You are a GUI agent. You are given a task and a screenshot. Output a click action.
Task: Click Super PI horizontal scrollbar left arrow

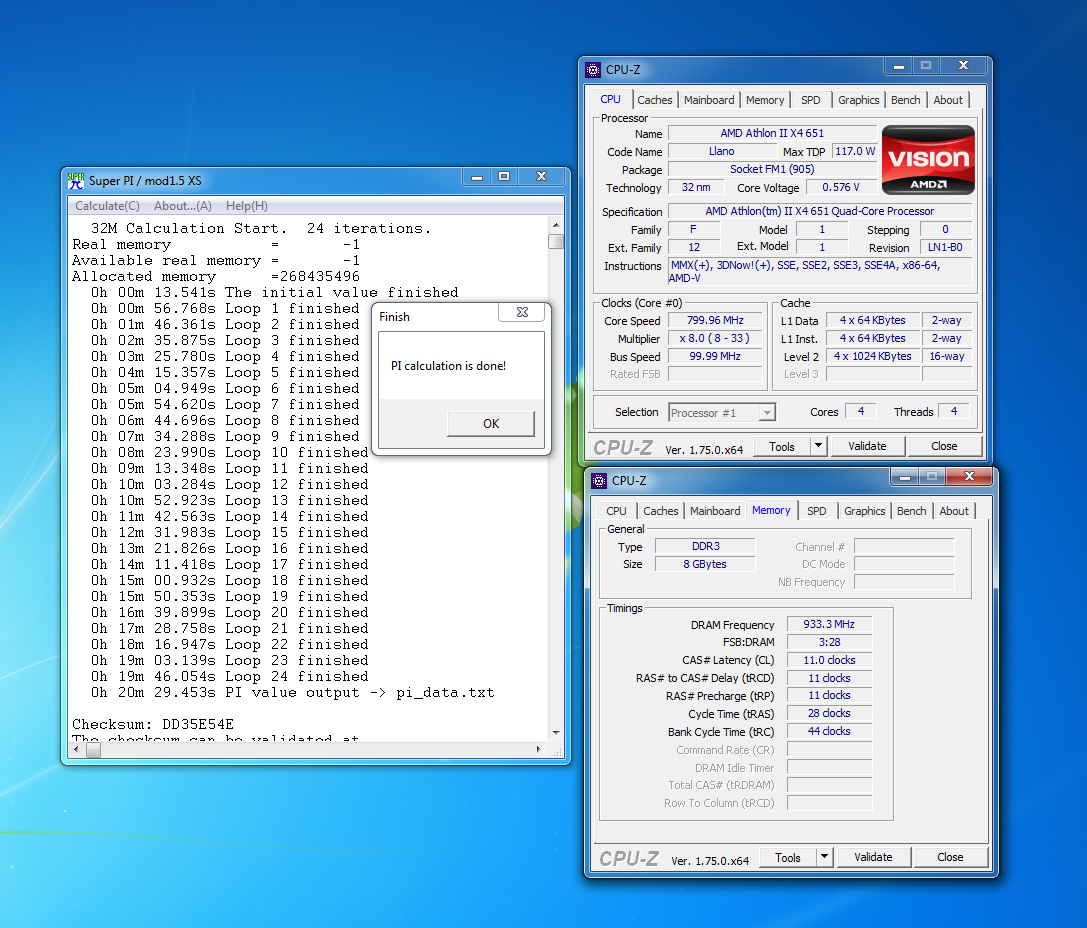click(x=77, y=750)
